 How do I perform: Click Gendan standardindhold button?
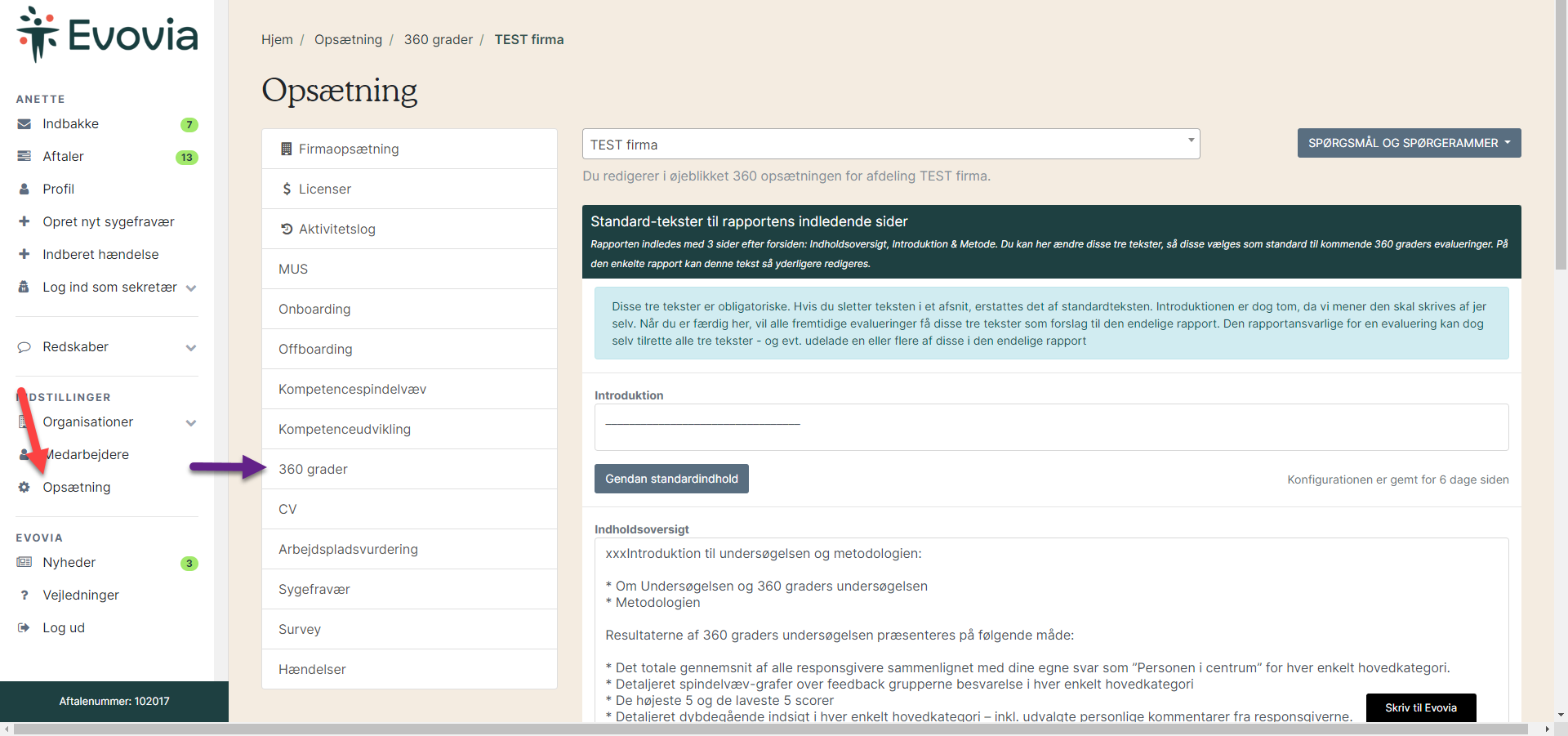671,479
